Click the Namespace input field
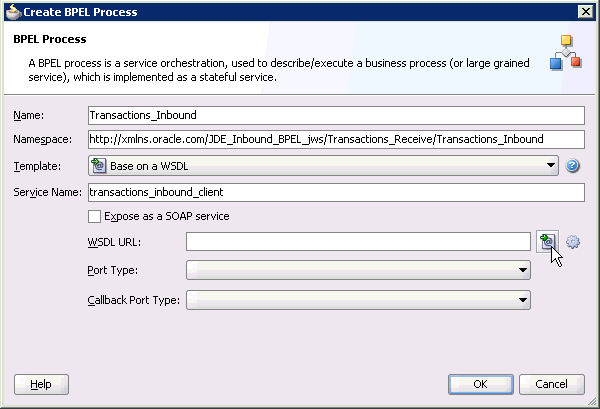This screenshot has height=409, width=600. click(336, 139)
